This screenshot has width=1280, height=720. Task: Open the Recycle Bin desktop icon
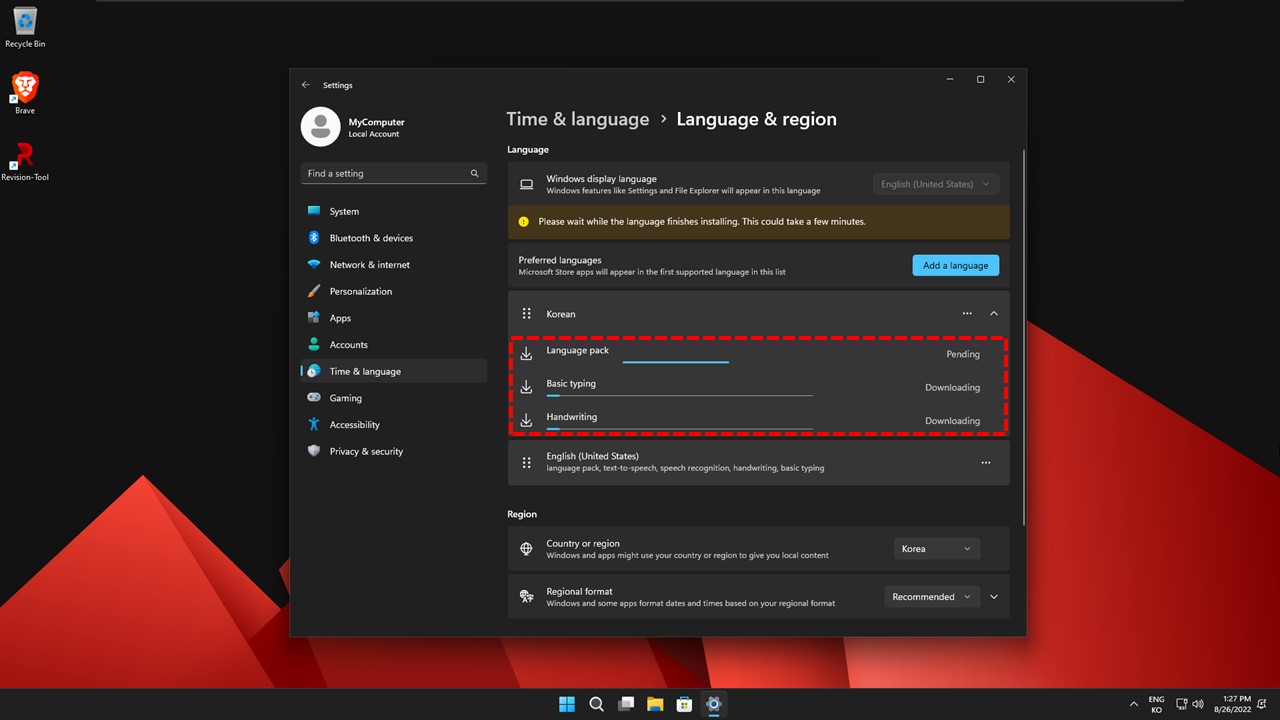[25, 27]
